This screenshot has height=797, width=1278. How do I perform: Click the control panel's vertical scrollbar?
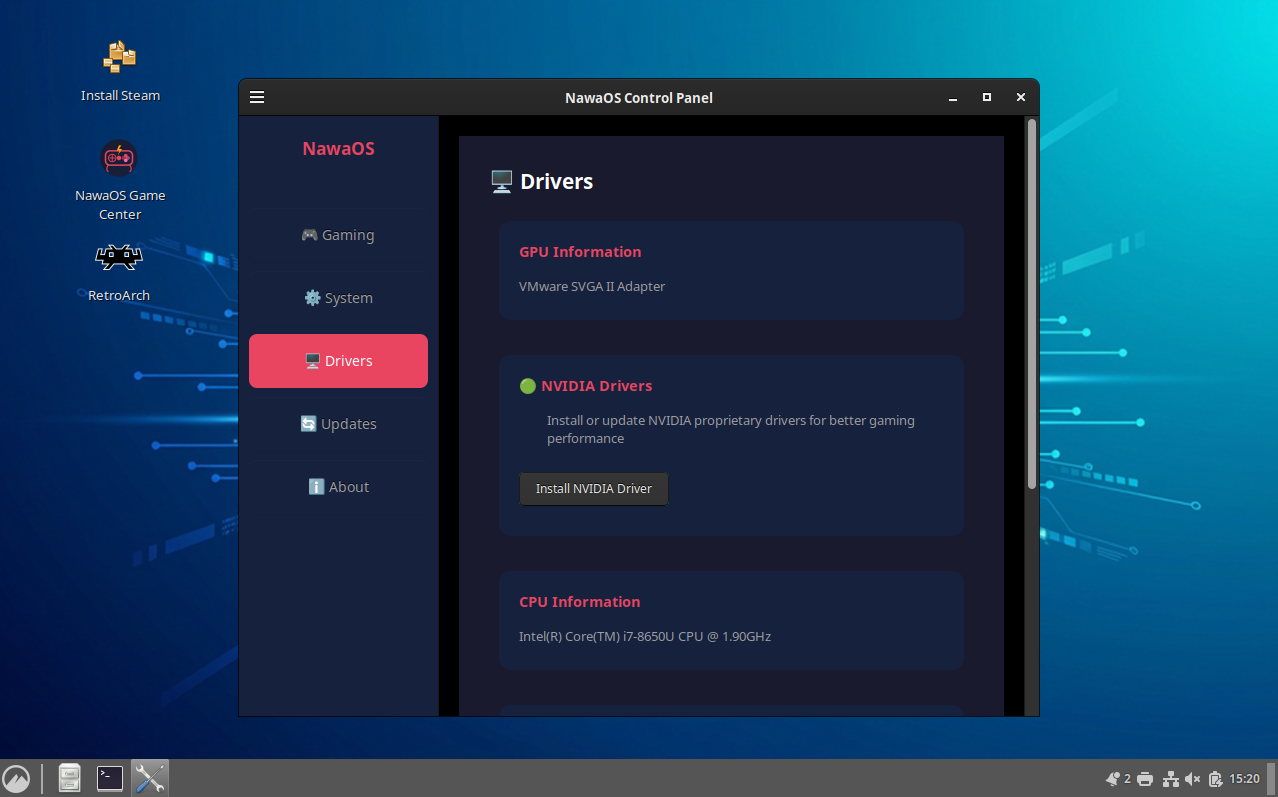(1031, 300)
